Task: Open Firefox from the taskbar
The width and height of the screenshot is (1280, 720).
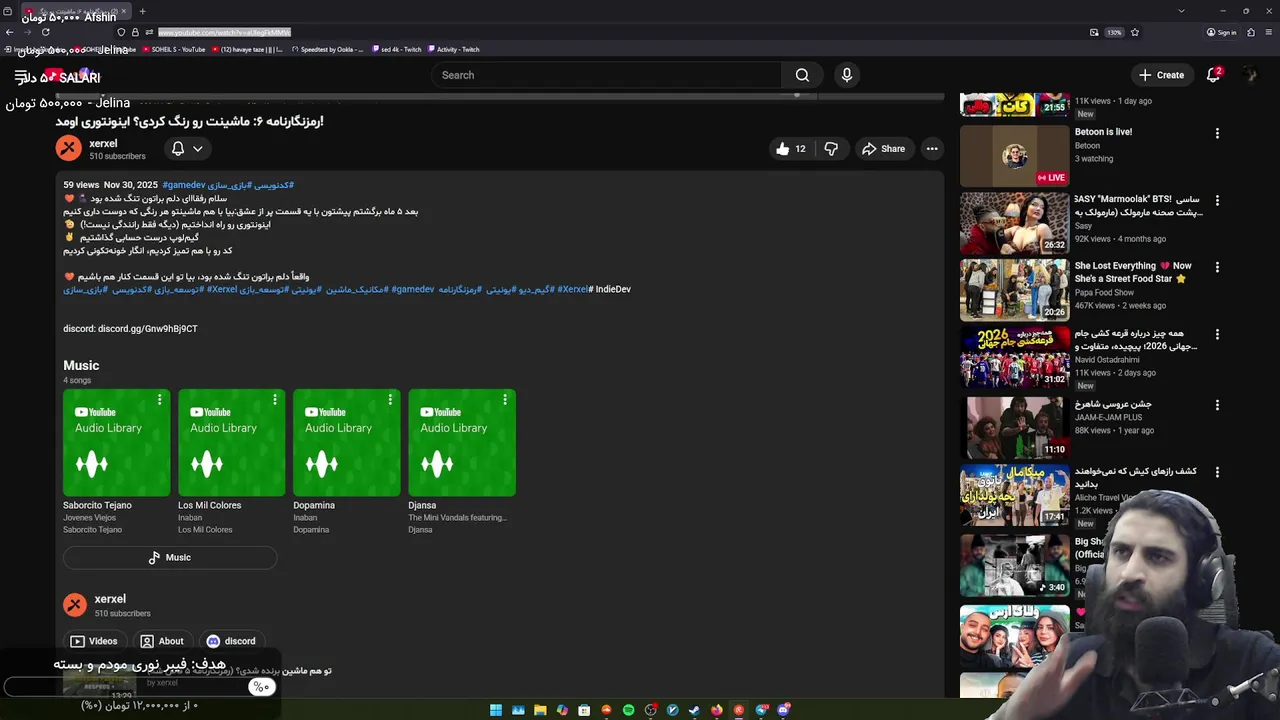Action: [x=716, y=710]
